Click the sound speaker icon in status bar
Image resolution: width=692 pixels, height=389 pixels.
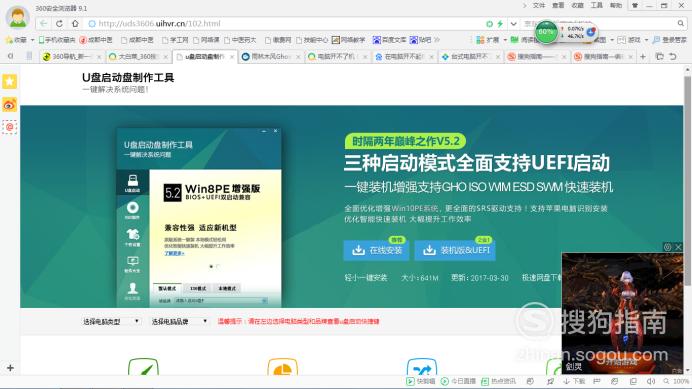coord(651,381)
